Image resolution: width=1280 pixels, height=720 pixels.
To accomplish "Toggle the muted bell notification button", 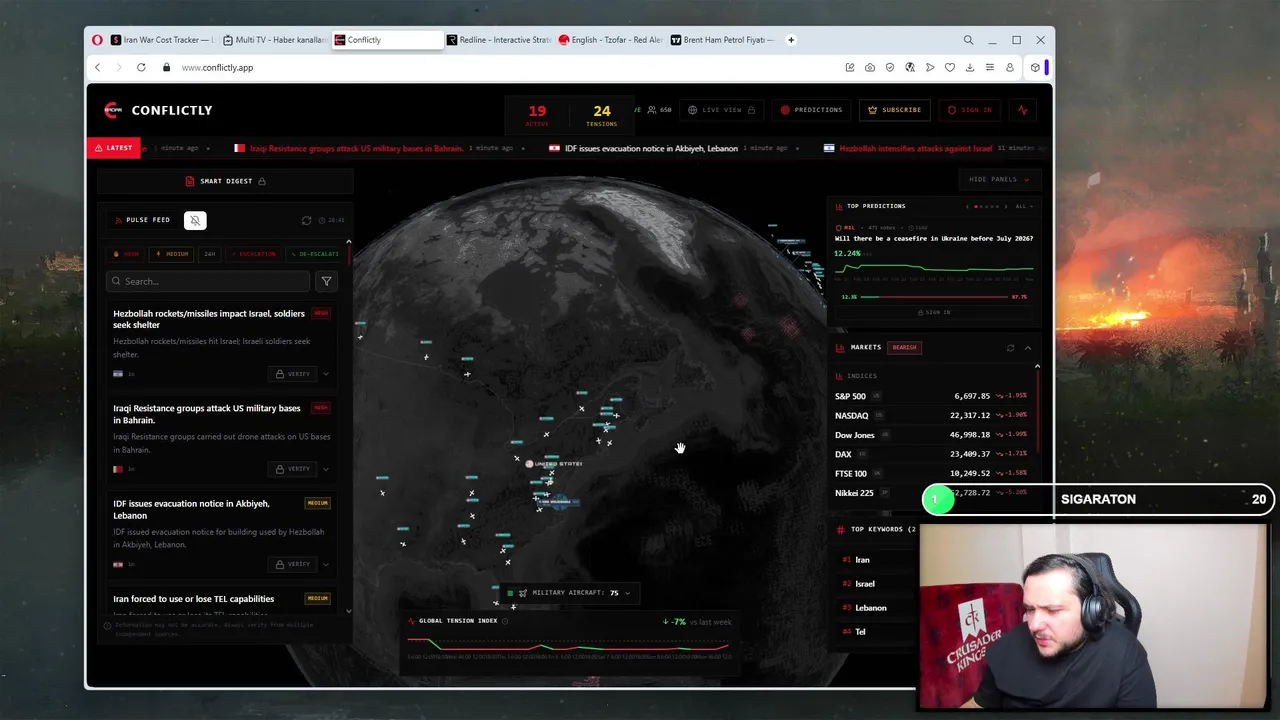I will pos(195,220).
